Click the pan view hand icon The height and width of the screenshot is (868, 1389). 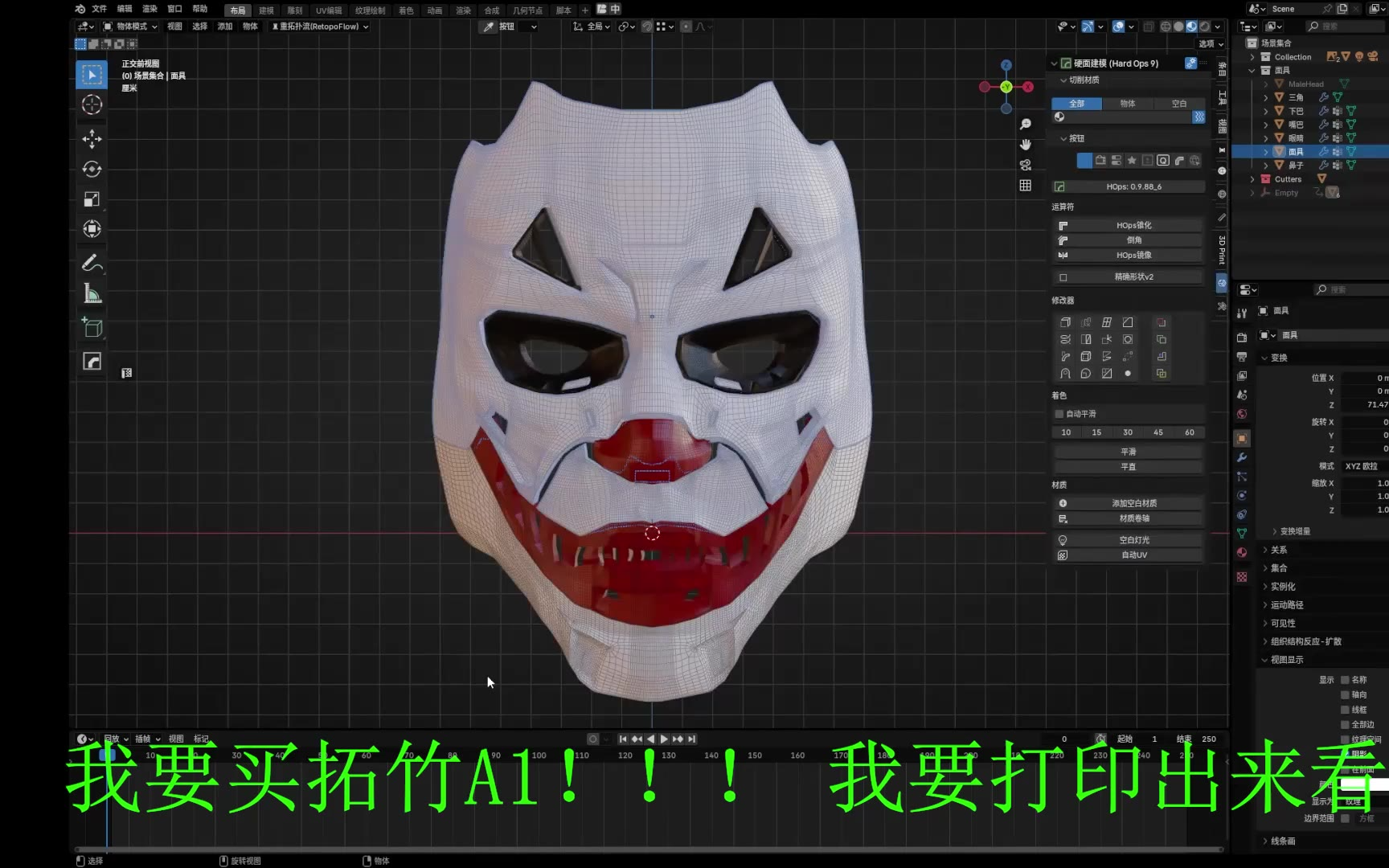1026,145
